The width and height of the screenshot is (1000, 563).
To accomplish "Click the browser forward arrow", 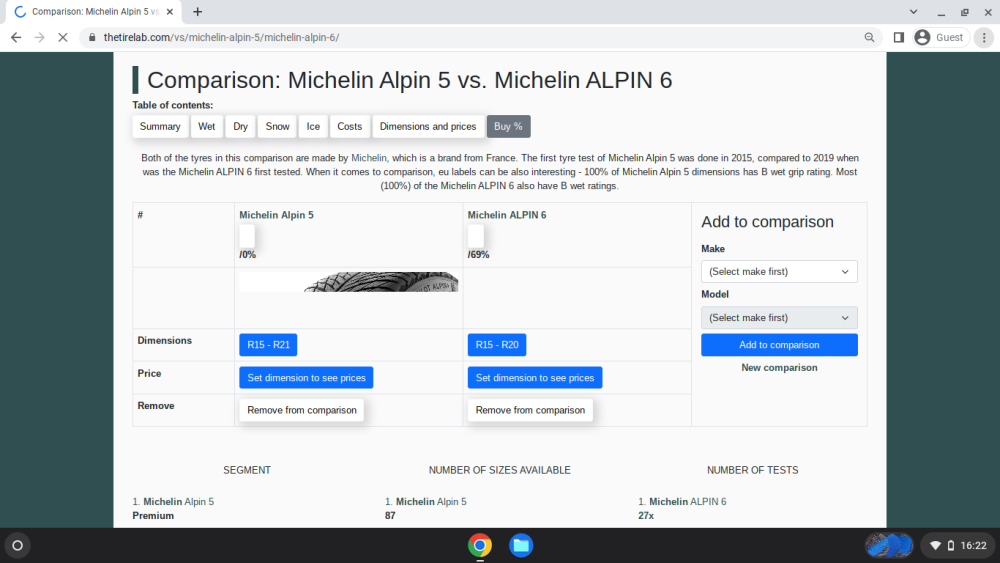I will pos(40,38).
